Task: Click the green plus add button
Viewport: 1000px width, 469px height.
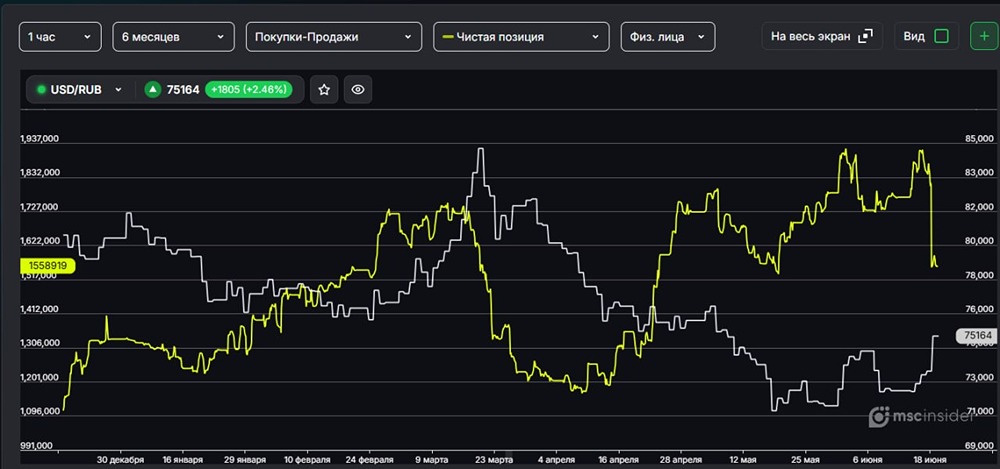Action: pos(984,36)
